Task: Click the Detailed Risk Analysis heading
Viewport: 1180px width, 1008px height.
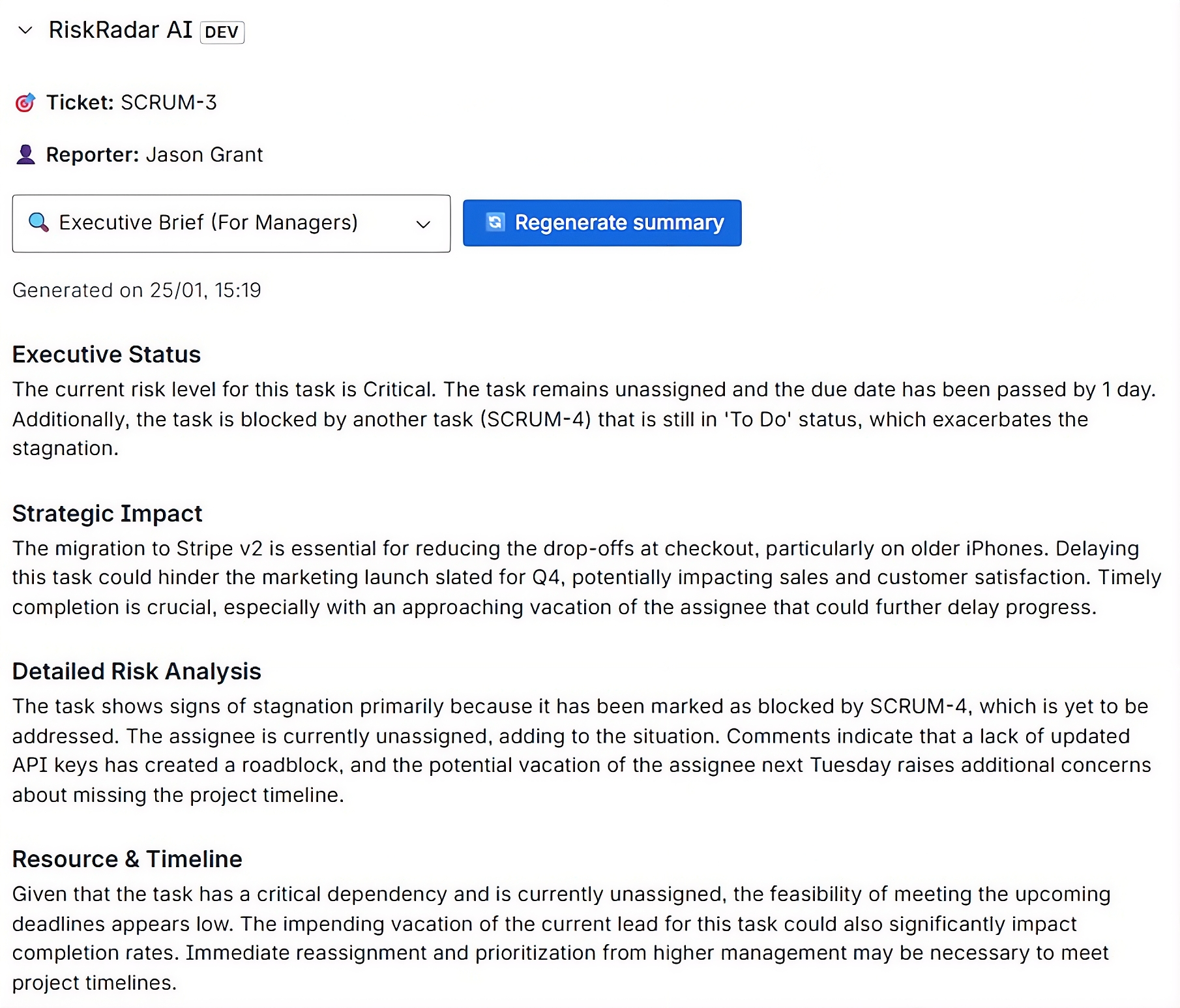Action: pyautogui.click(x=136, y=671)
